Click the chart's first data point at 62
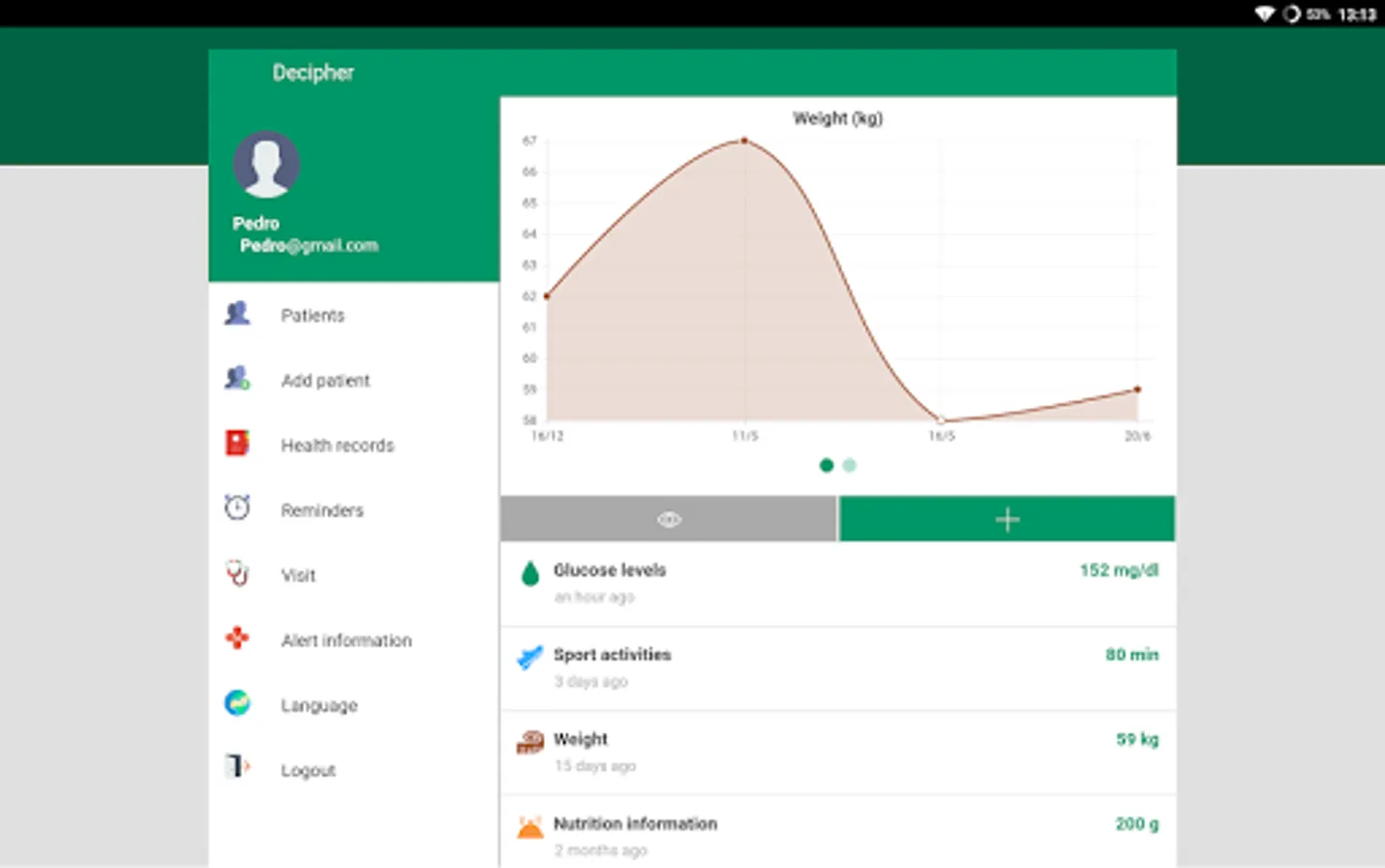This screenshot has height=868, width=1385. tap(547, 296)
